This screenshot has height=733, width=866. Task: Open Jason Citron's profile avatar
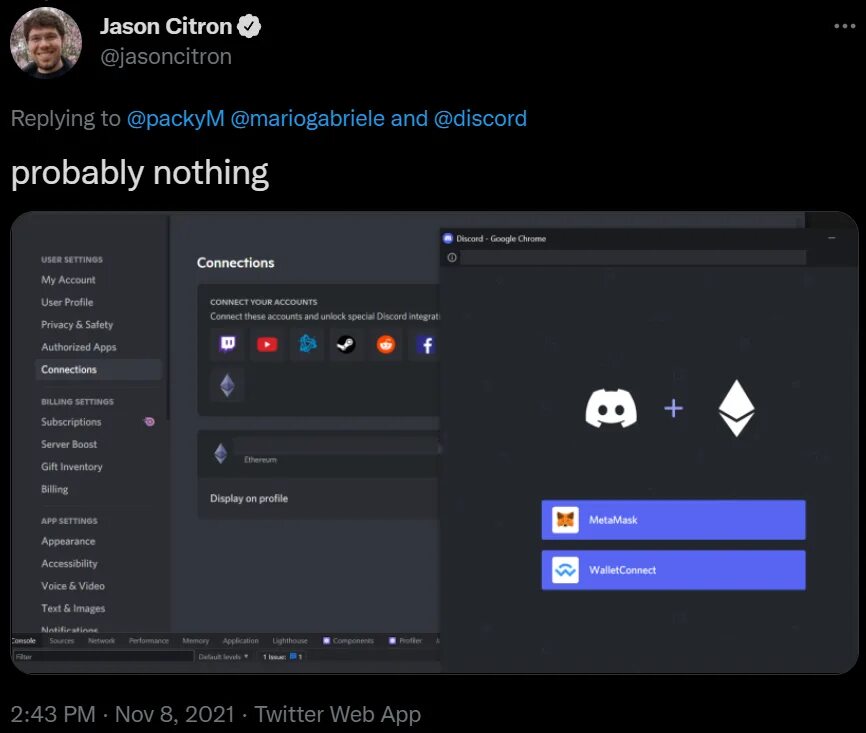click(x=46, y=43)
